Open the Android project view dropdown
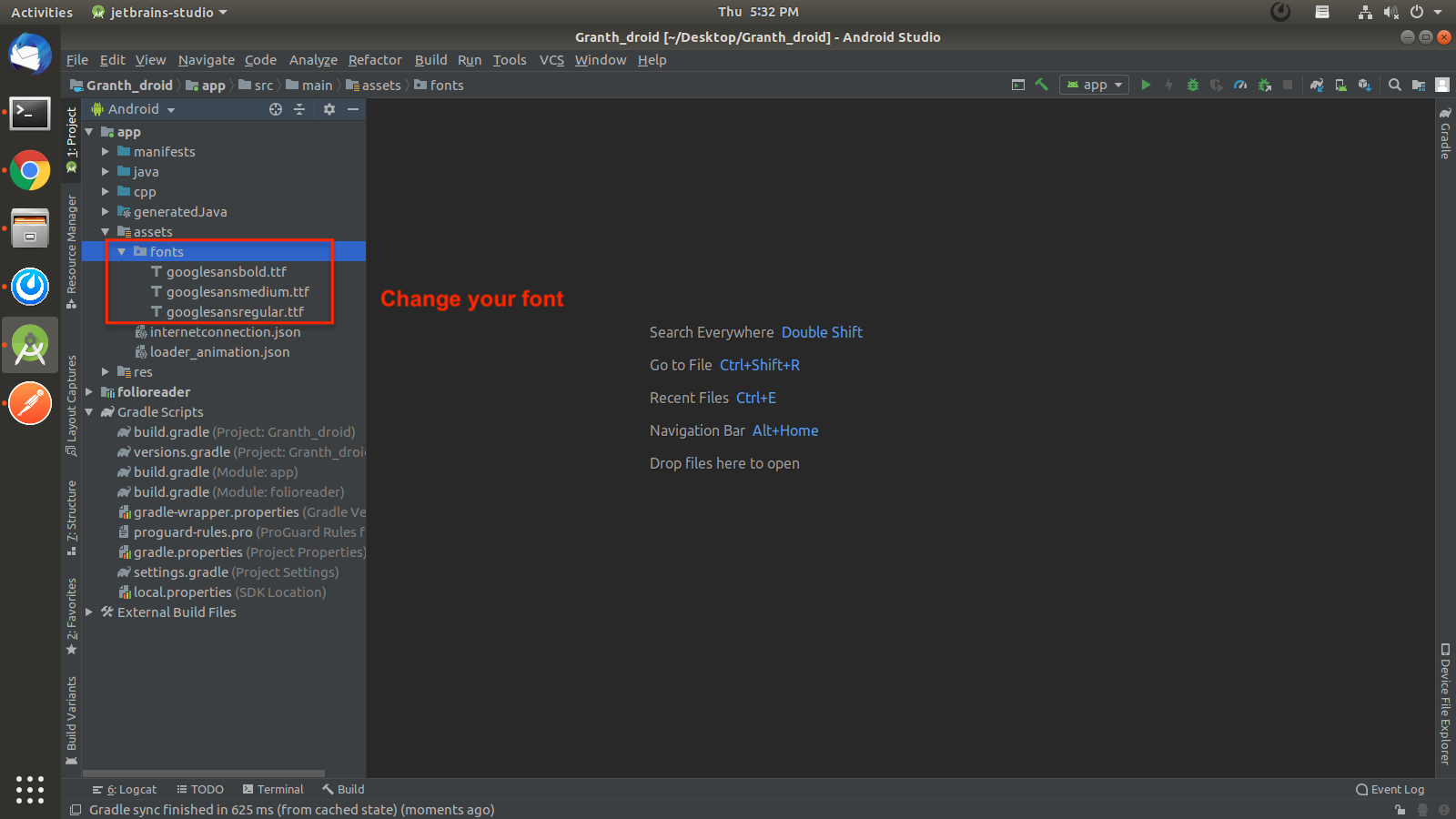 coord(141,109)
